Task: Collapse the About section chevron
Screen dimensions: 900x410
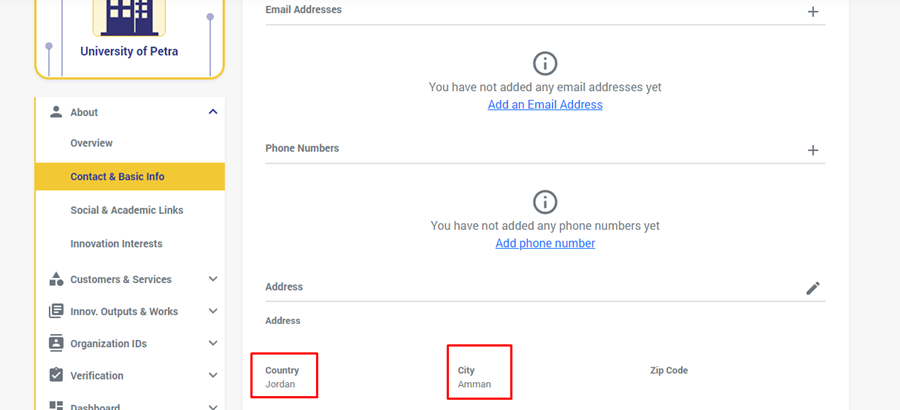Action: click(x=213, y=112)
